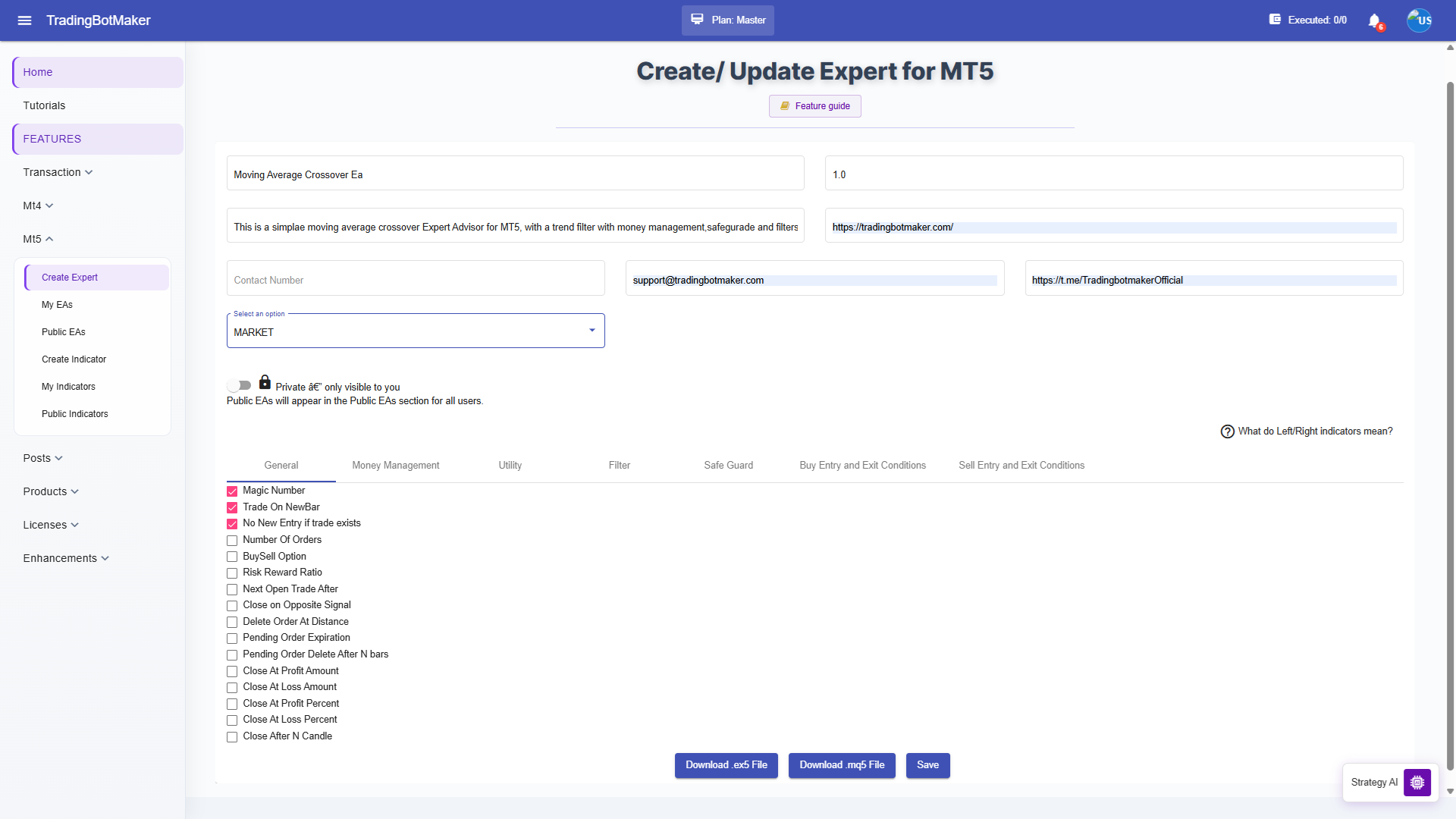Click the Feature guide book icon
Image resolution: width=1456 pixels, height=819 pixels.
(785, 106)
